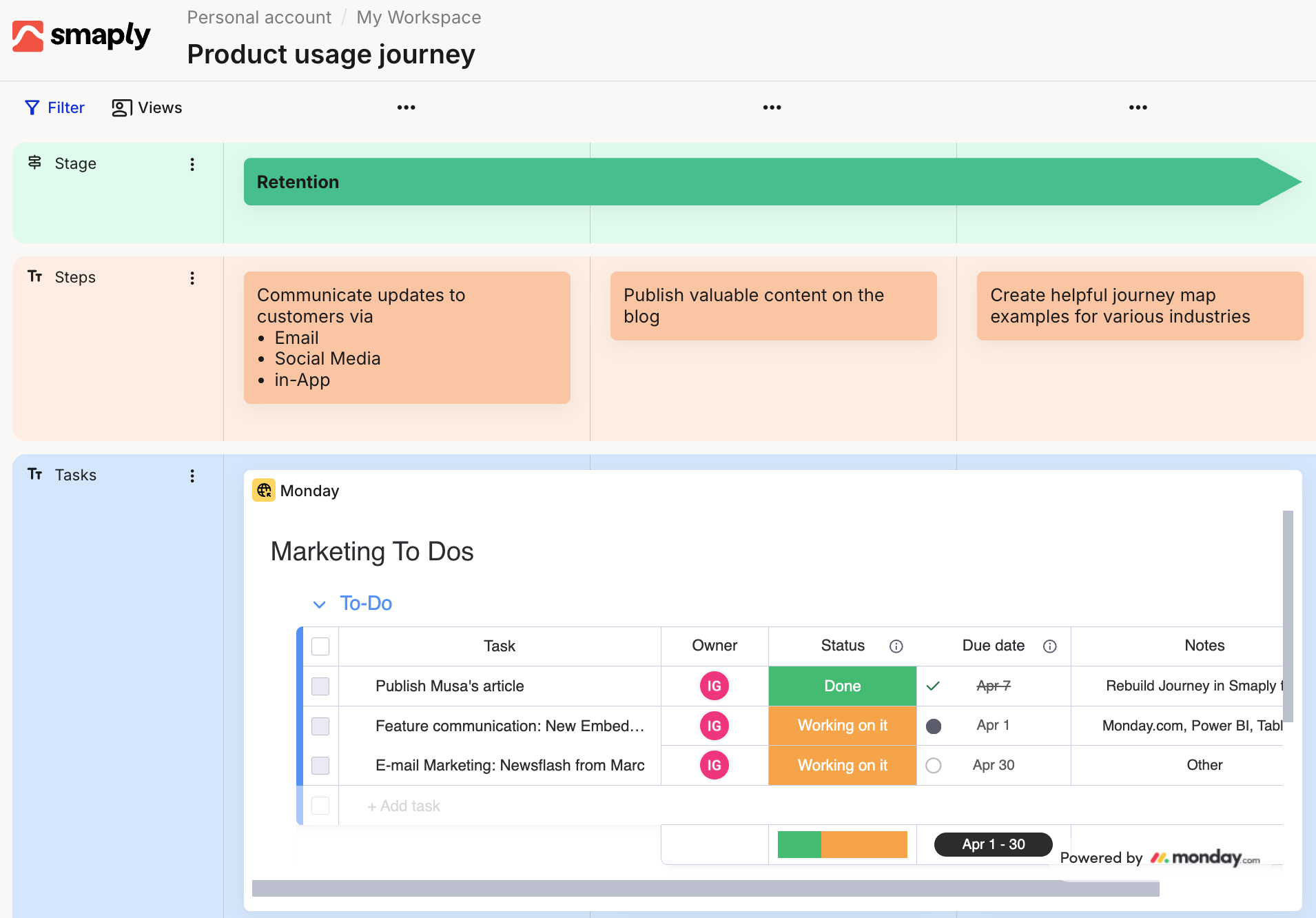
Task: Open the Filter funnel icon
Action: point(32,108)
